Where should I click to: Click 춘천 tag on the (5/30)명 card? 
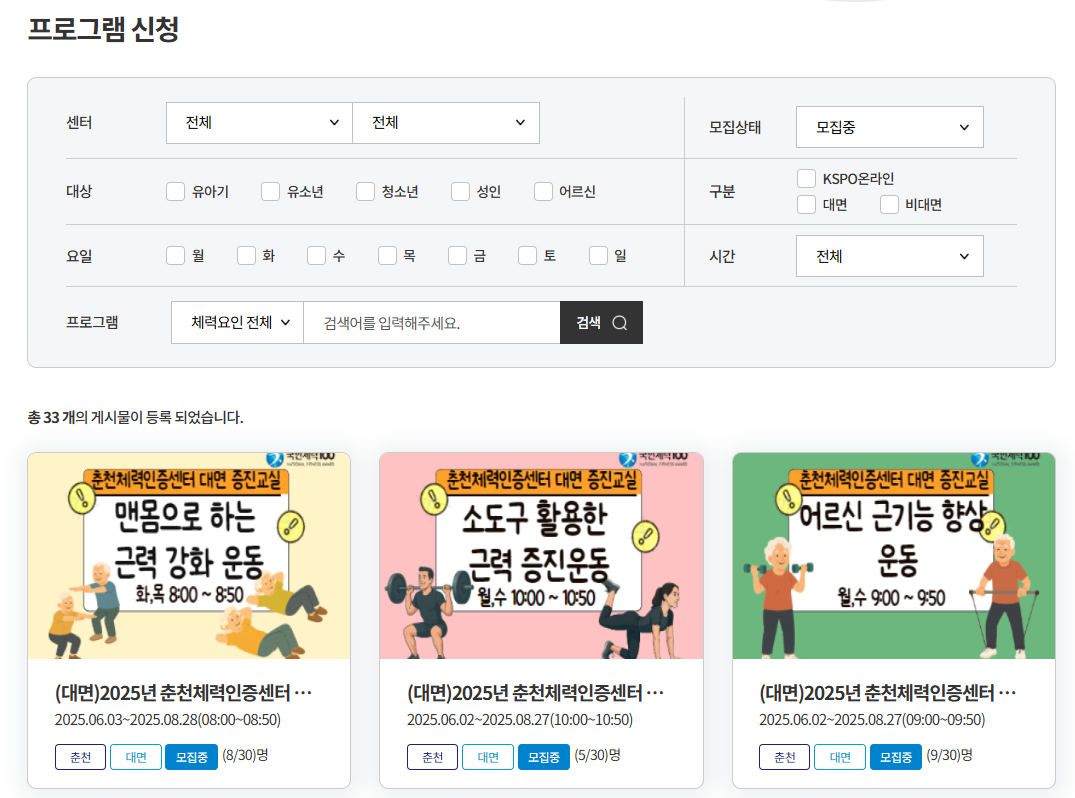tap(433, 757)
